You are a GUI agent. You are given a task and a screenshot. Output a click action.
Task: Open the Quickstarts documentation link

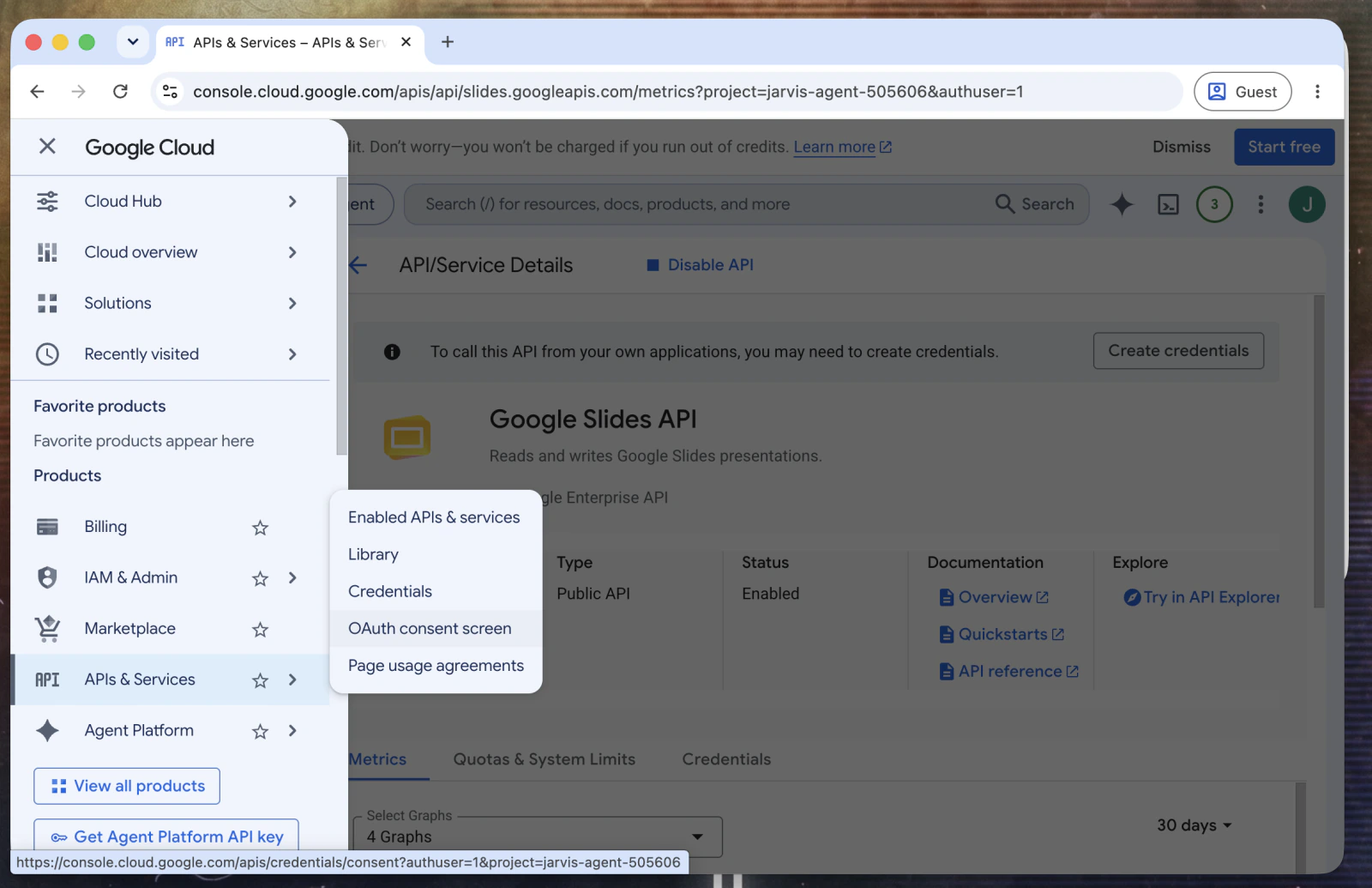[x=1002, y=634]
